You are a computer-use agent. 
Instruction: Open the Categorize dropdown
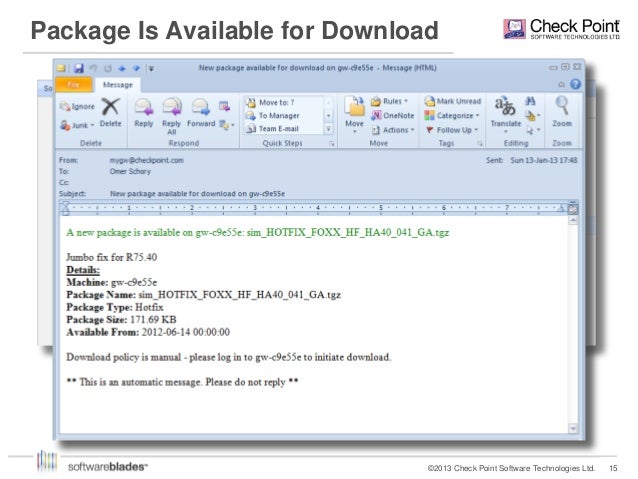click(452, 116)
